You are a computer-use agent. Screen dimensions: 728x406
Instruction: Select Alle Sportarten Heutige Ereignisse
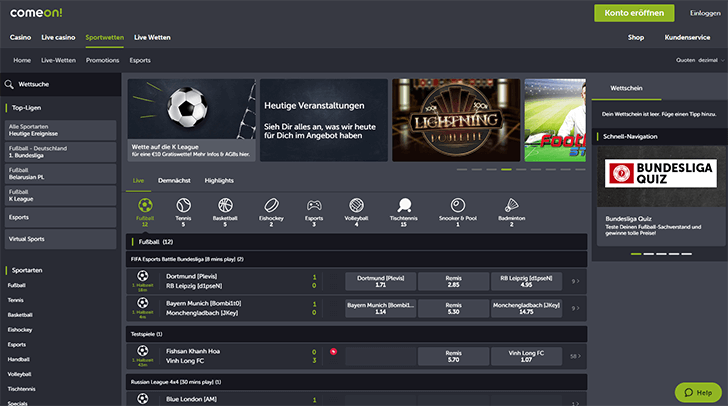[60, 130]
